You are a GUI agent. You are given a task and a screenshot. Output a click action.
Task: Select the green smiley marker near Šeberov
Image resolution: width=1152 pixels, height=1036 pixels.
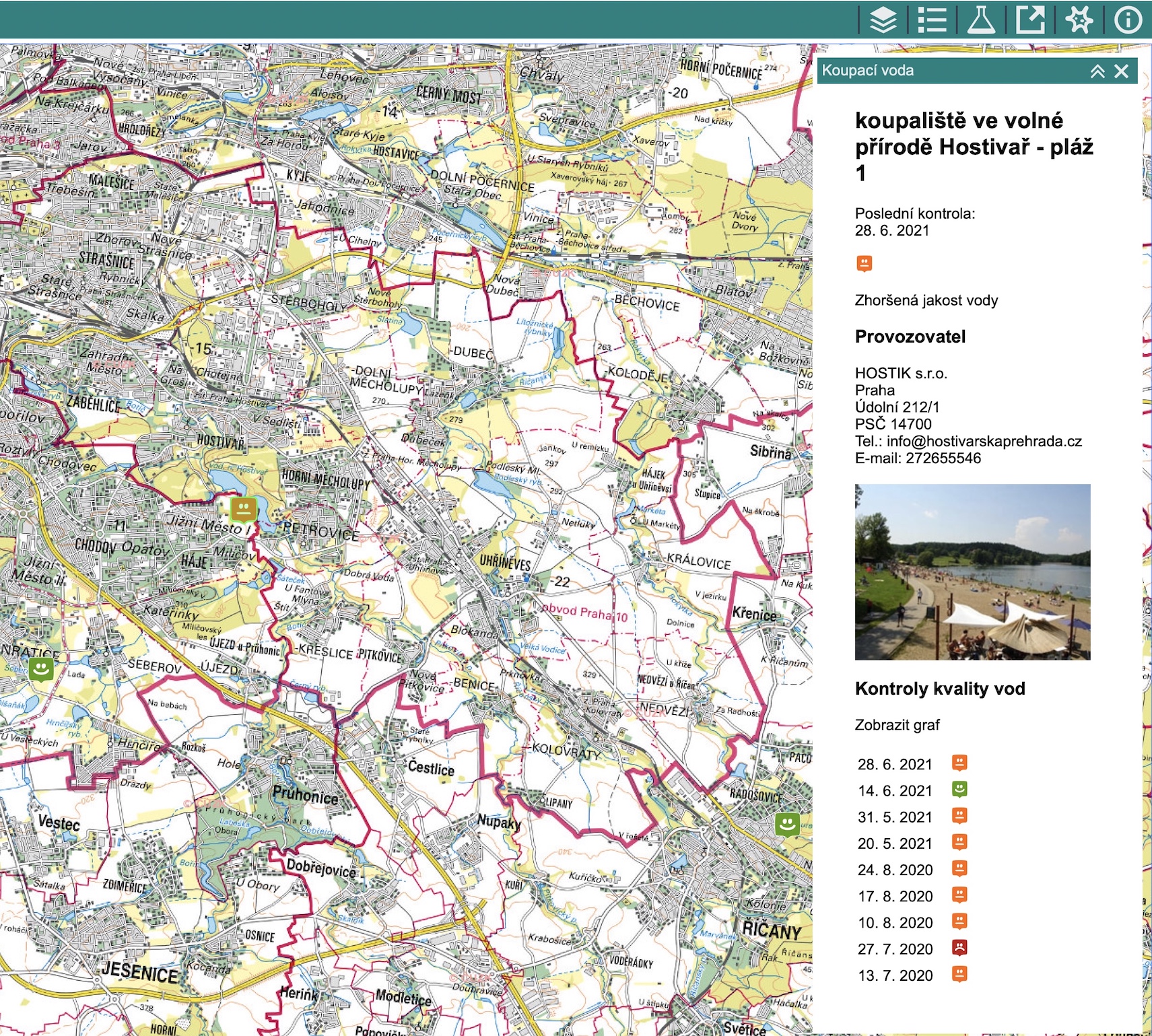tap(41, 669)
